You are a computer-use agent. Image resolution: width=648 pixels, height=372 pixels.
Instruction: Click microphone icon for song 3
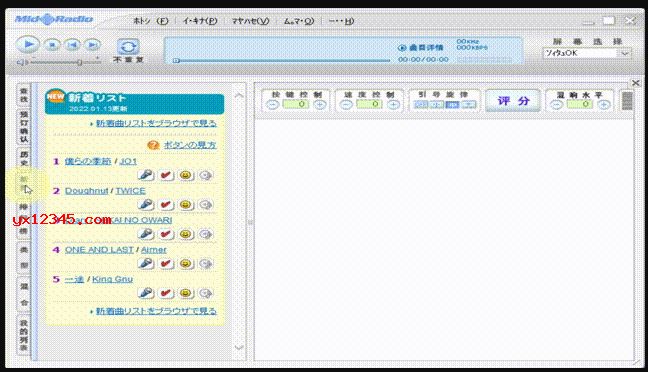coord(146,234)
